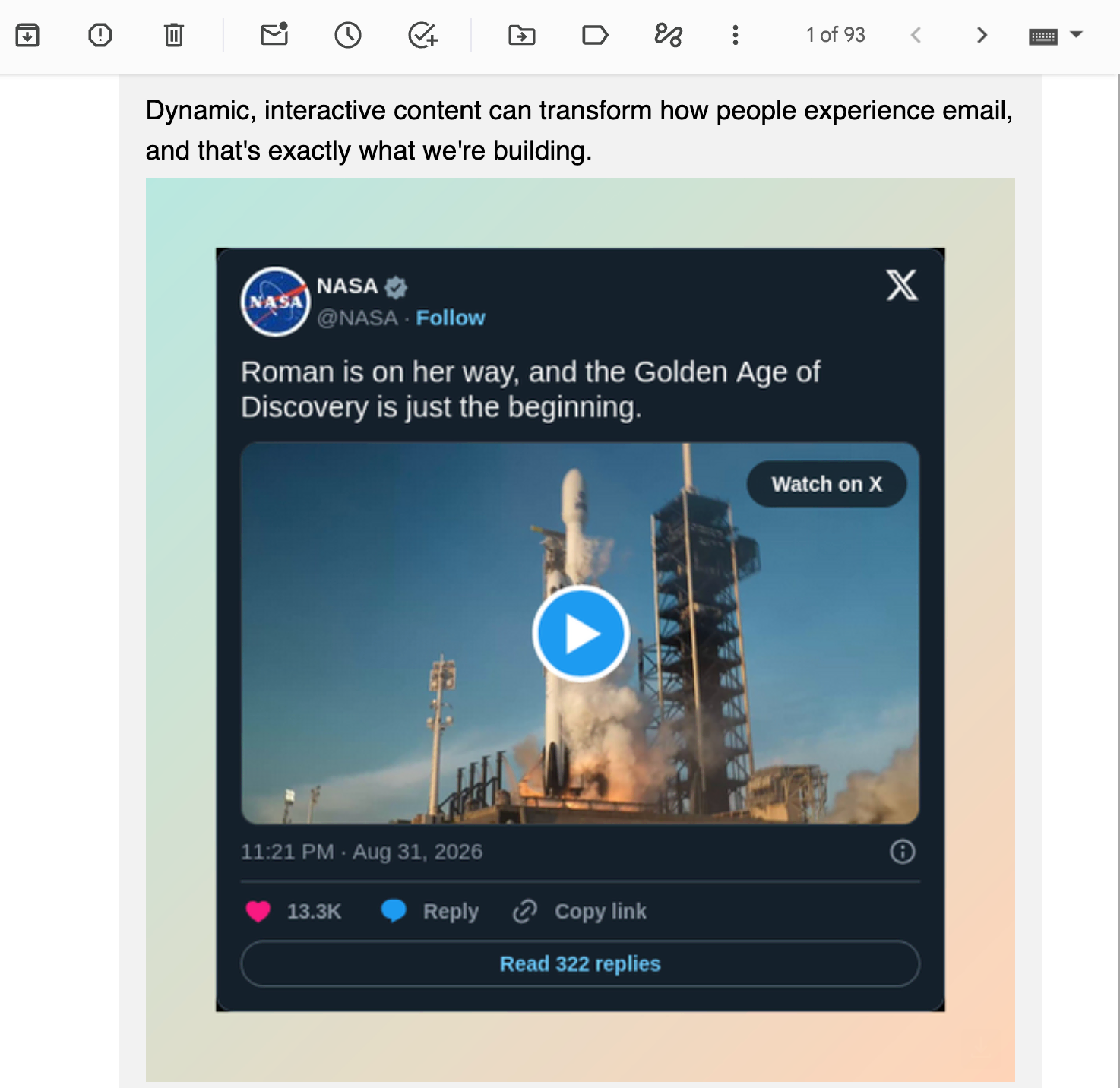
Task: Click the Copy link chain icon
Action: 525,911
